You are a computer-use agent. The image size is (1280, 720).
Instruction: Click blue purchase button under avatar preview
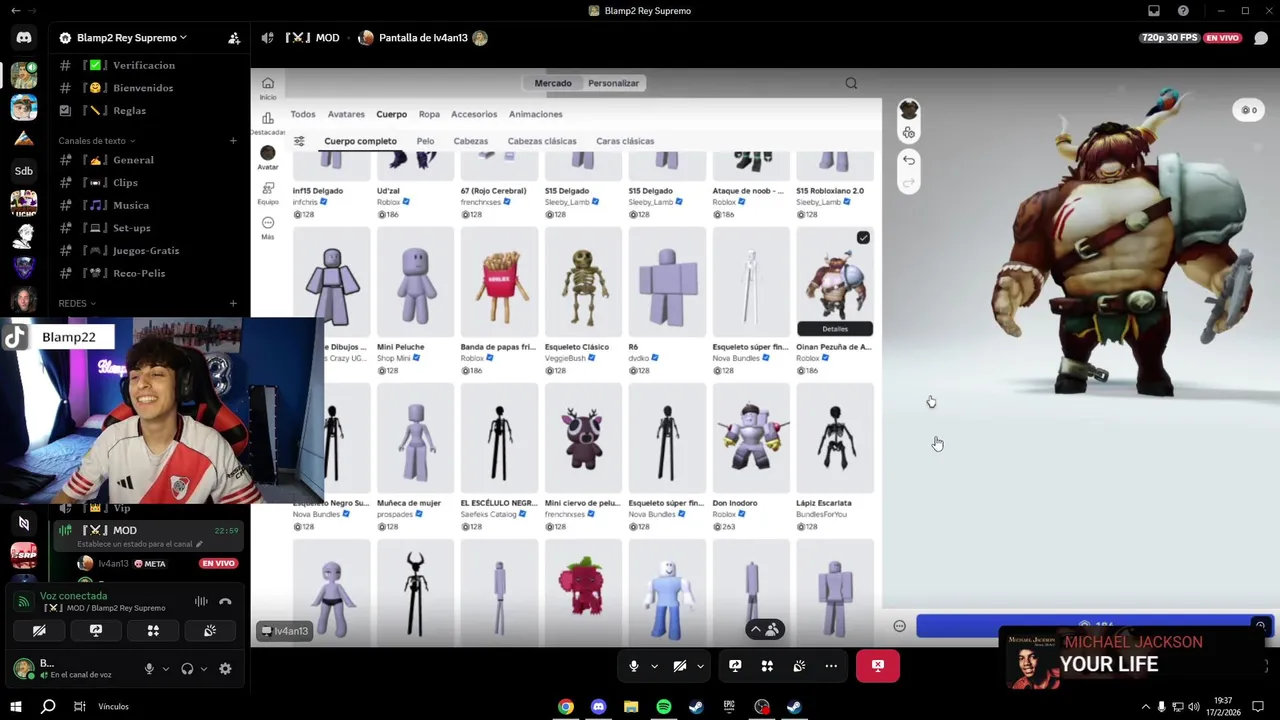point(1095,626)
